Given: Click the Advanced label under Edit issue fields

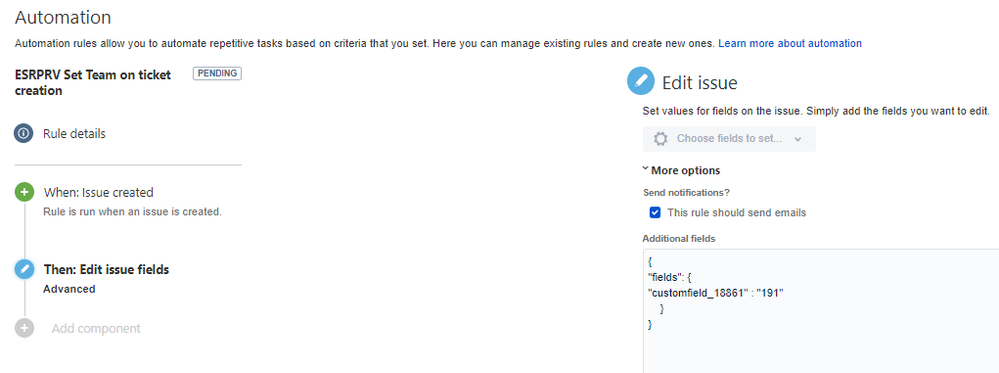Looking at the screenshot, I should click(x=69, y=289).
